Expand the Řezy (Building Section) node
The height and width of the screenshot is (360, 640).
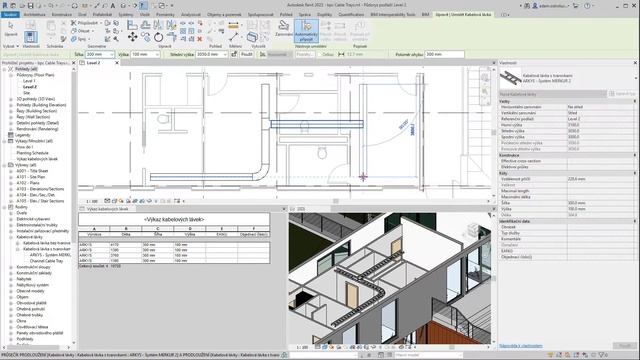[x=11, y=111]
